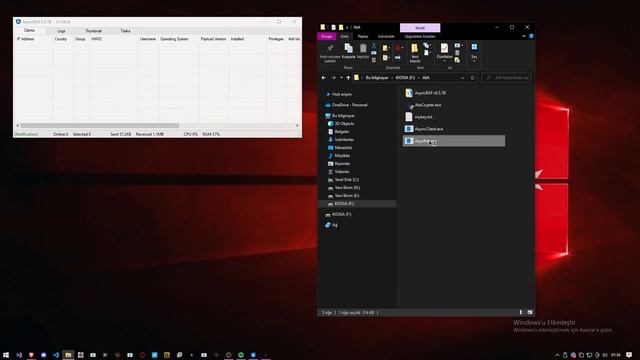This screenshot has width=640, height=360.
Task: Click the Yeni klasör (New folder) icon
Action: pos(415,48)
